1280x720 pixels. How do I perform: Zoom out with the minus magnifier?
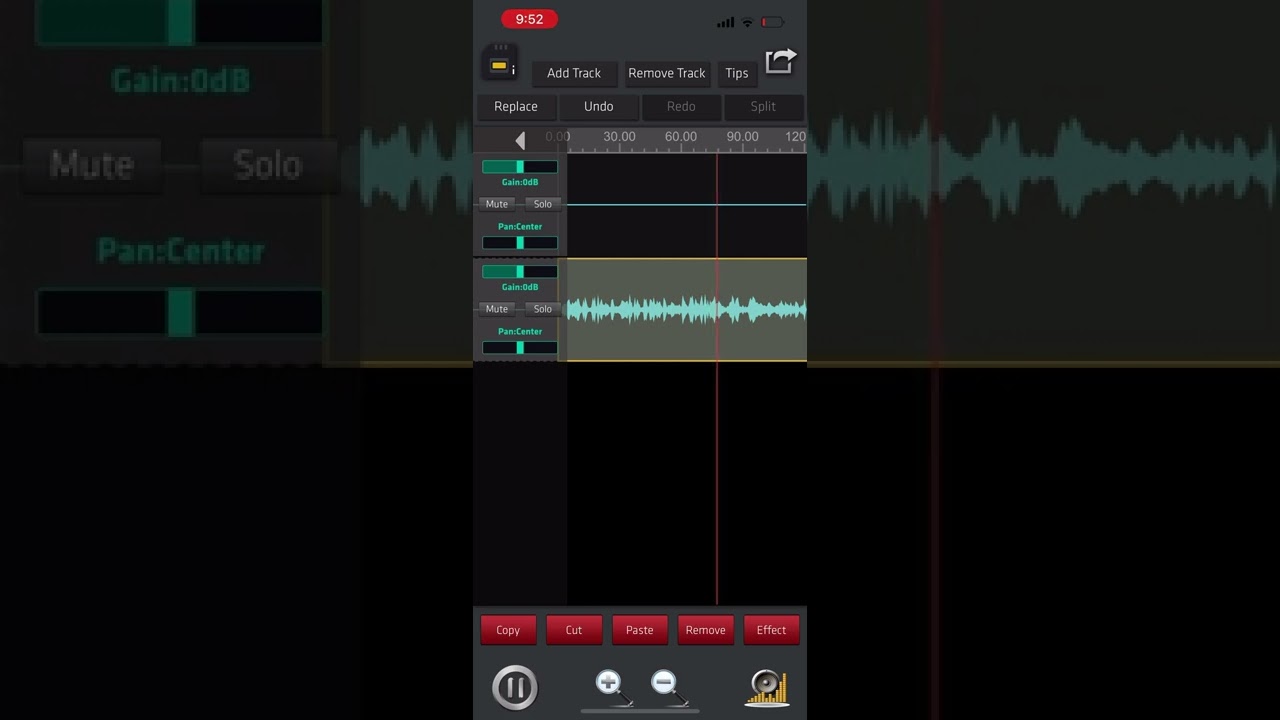[x=668, y=687]
